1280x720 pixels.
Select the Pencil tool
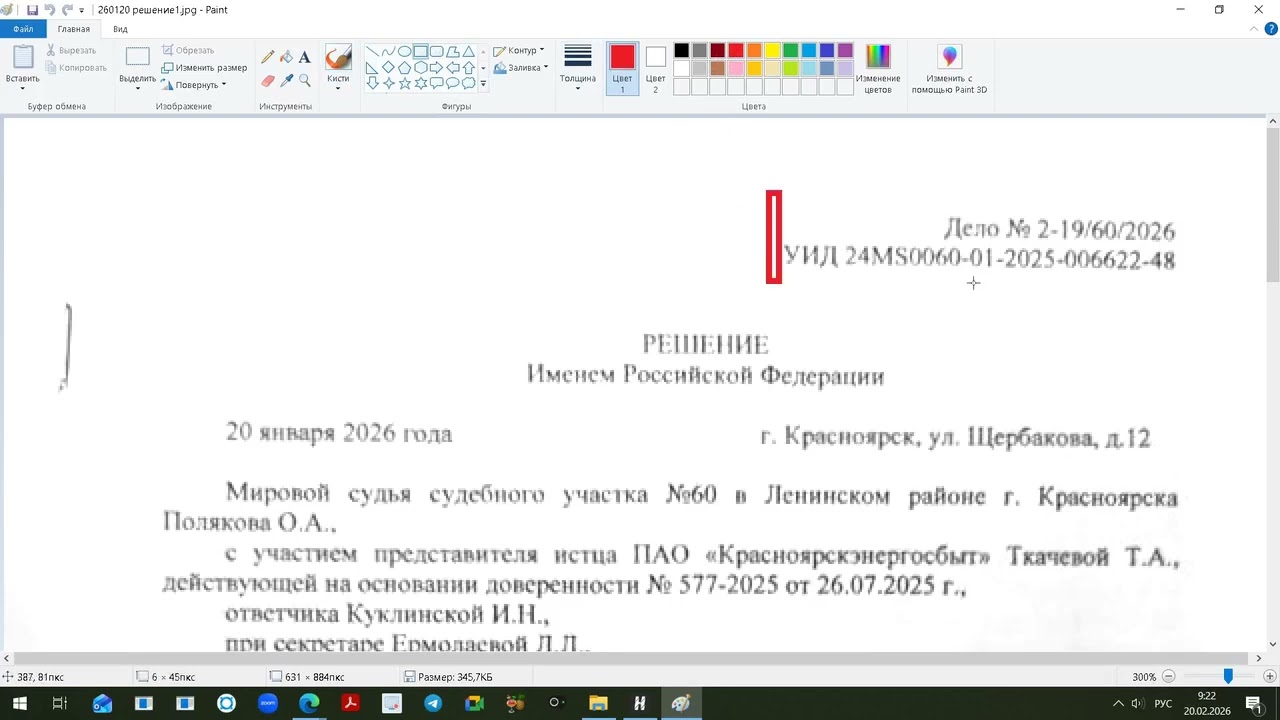268,57
